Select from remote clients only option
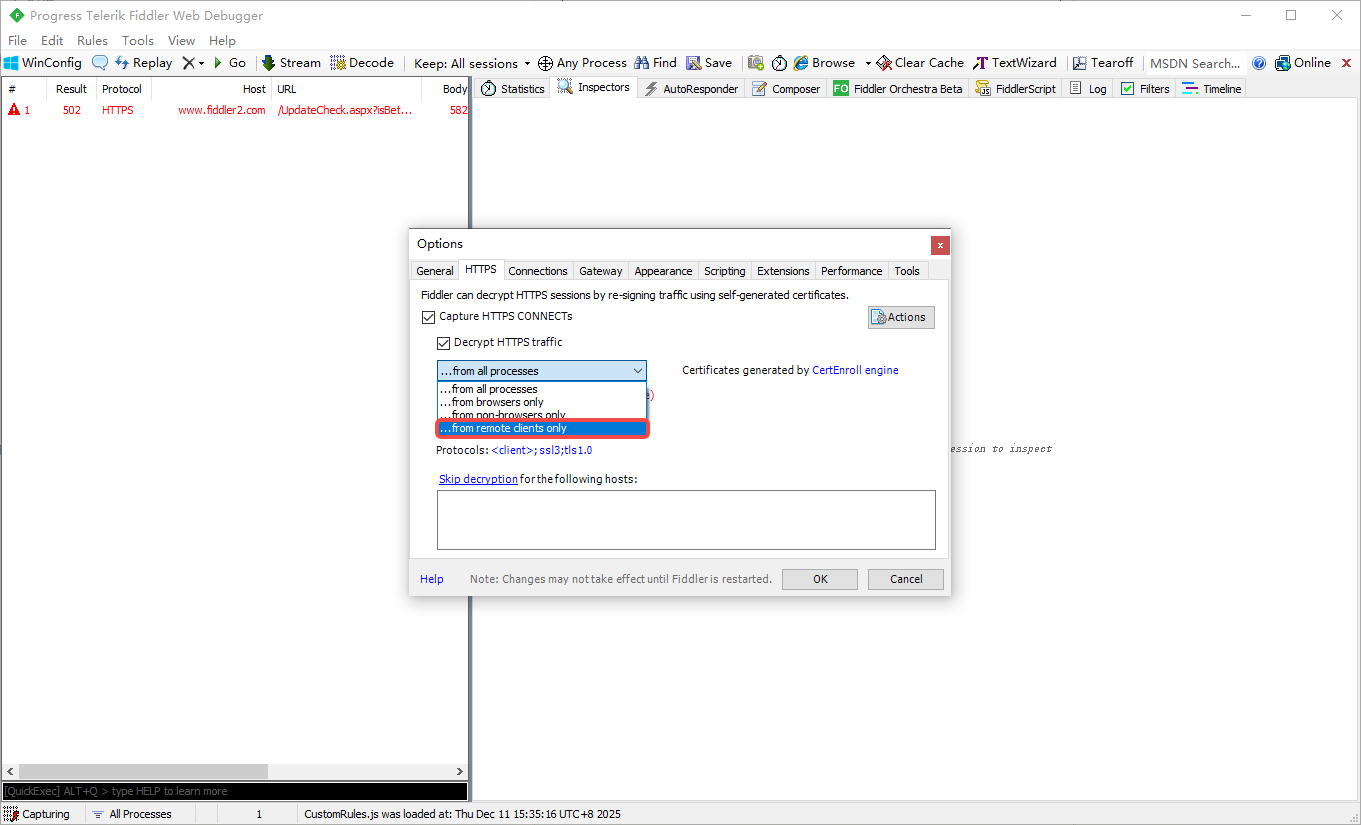Screen dimensions: 1361x825 pos(543,428)
